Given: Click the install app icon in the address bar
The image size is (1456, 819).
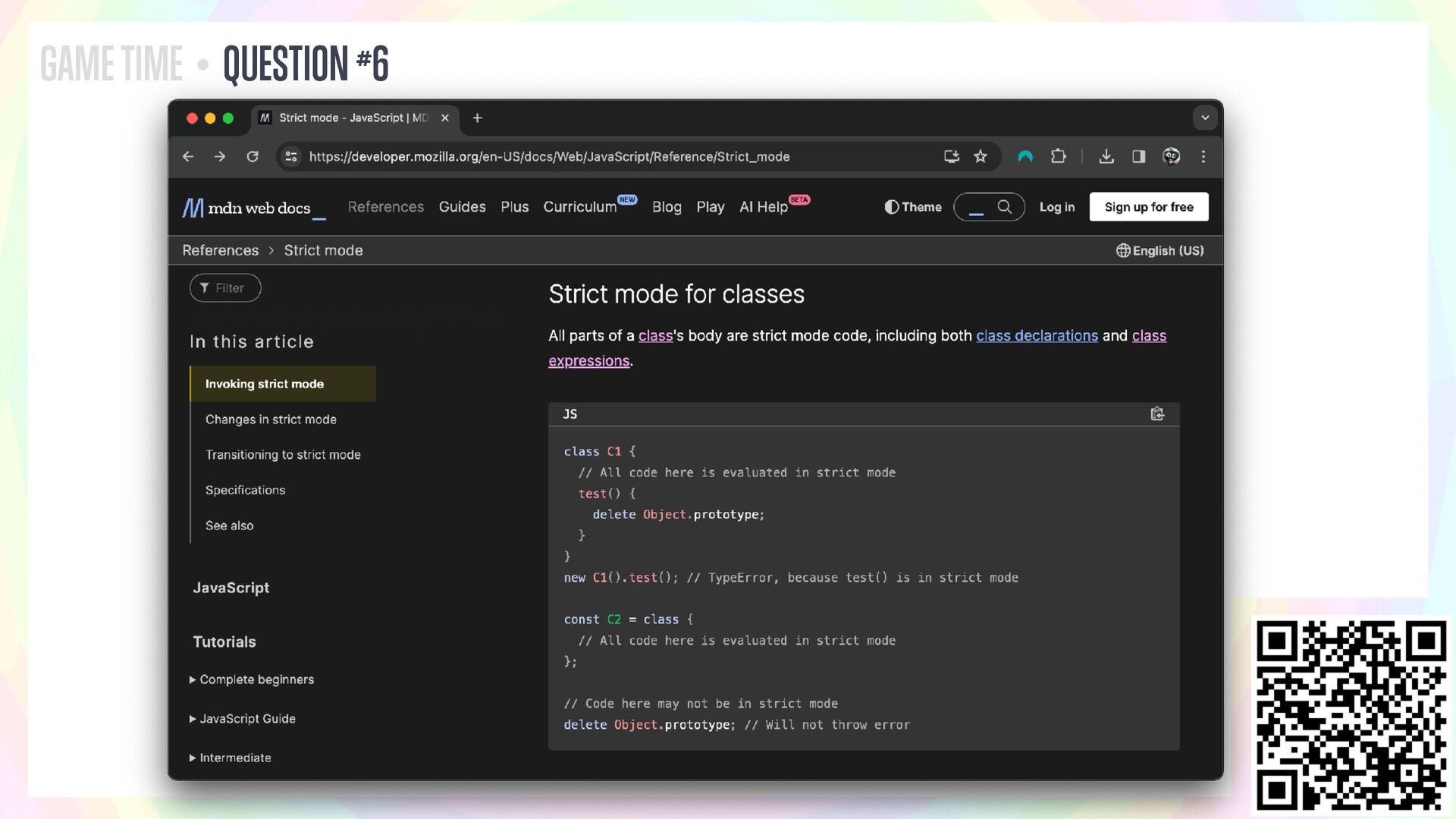Looking at the screenshot, I should [951, 156].
